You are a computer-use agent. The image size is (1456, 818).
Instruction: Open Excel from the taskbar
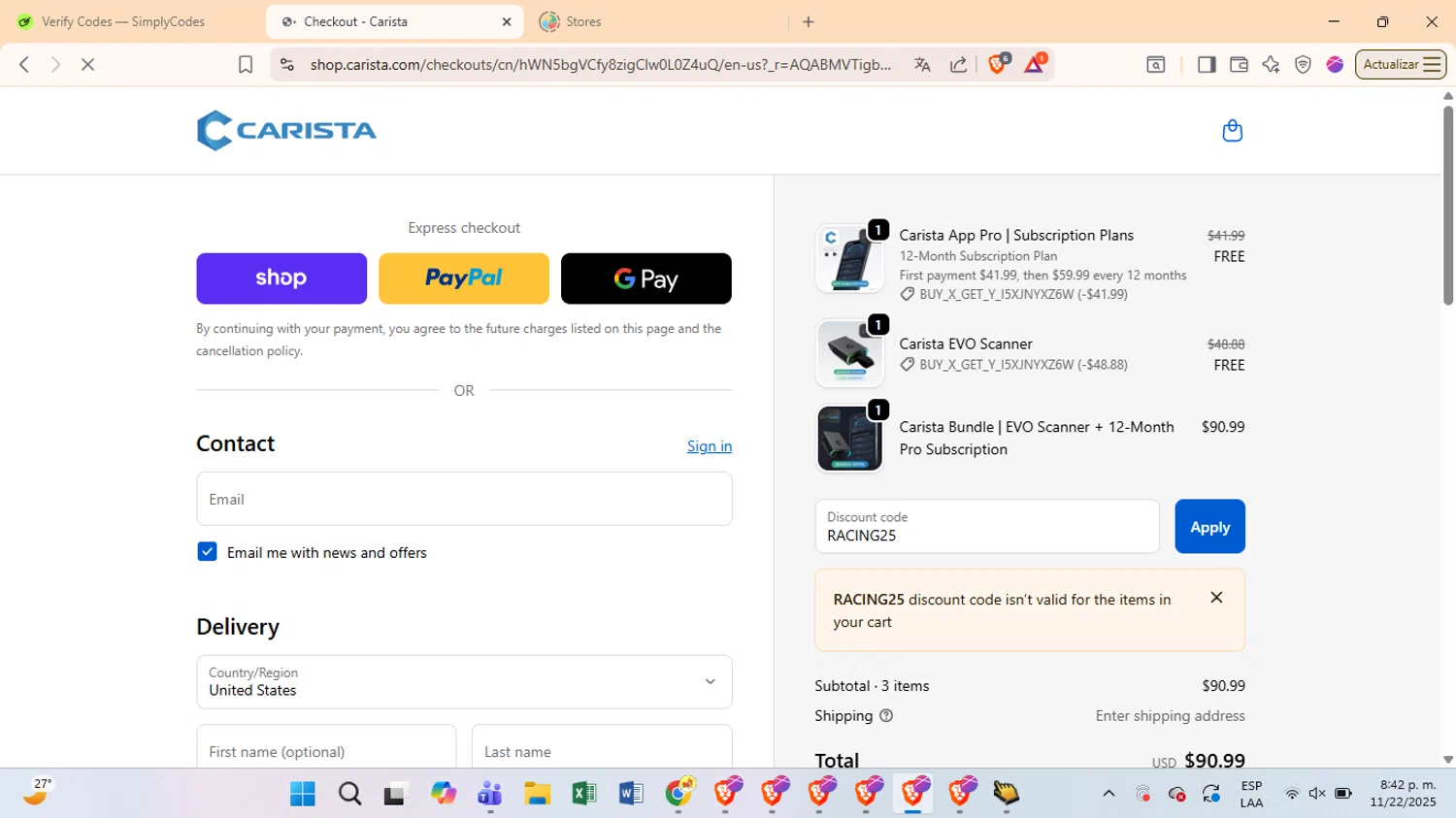[584, 794]
